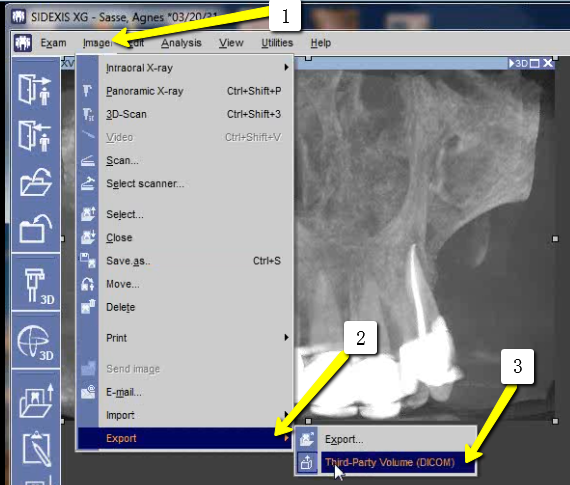Click the open folder icon in sidebar
The image size is (570, 485).
click(36, 182)
